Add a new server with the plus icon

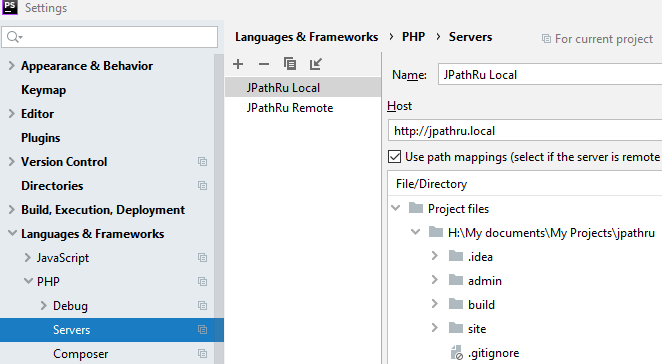coord(238,64)
